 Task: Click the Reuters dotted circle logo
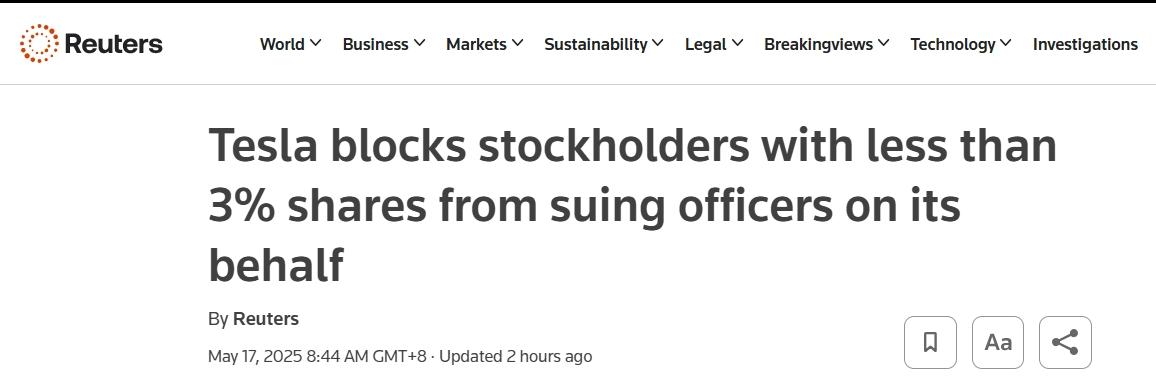click(x=39, y=43)
